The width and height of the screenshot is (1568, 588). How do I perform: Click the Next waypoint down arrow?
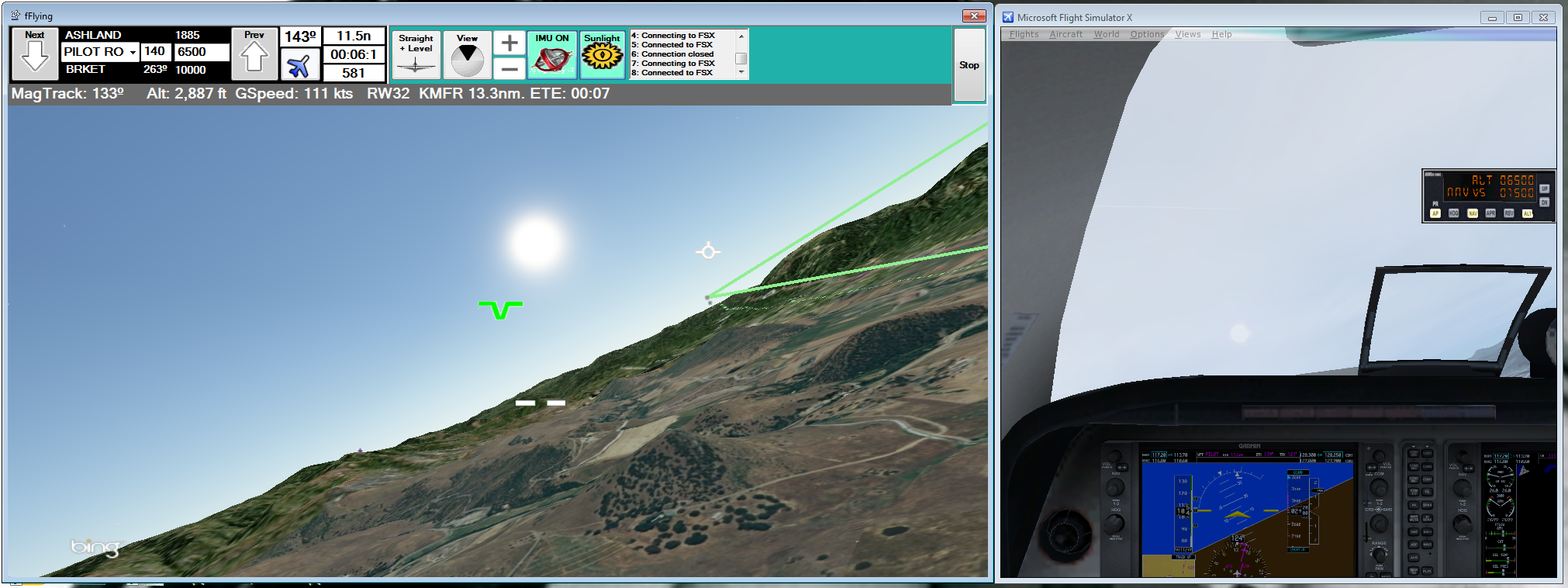point(35,54)
